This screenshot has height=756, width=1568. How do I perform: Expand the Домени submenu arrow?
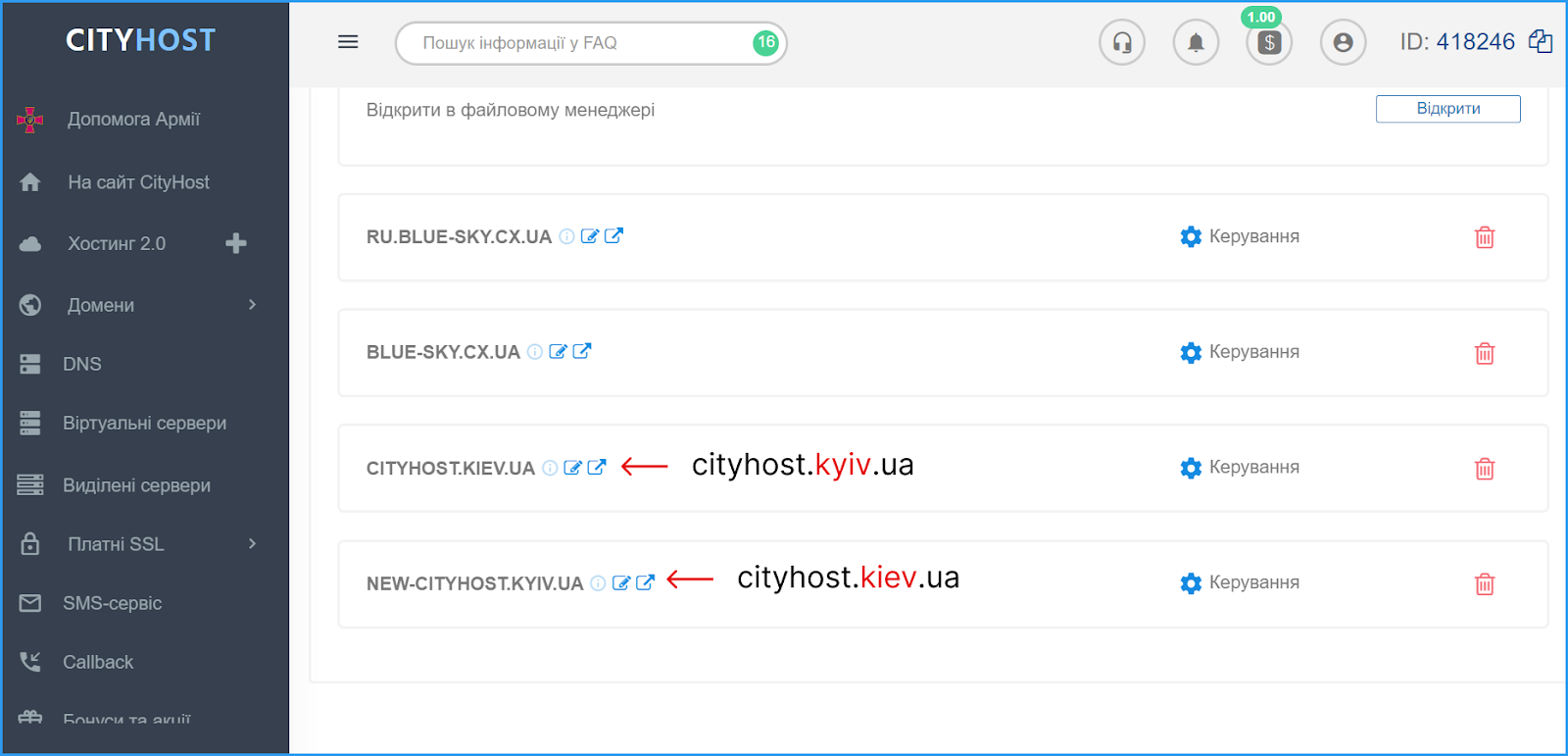click(252, 305)
